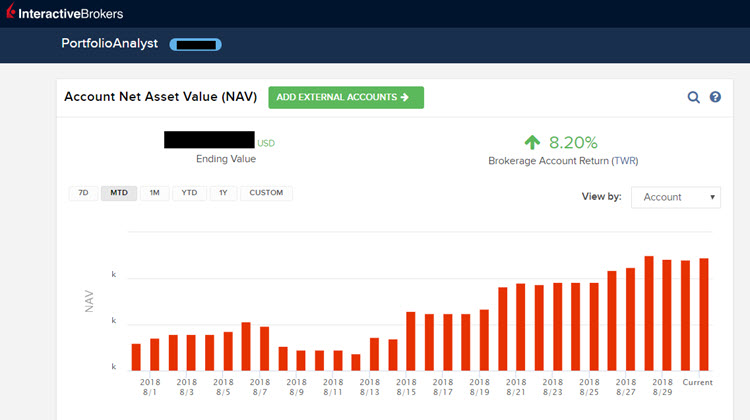750x420 pixels.
Task: Click the 2018 8/27 axis label
Action: tap(626, 387)
